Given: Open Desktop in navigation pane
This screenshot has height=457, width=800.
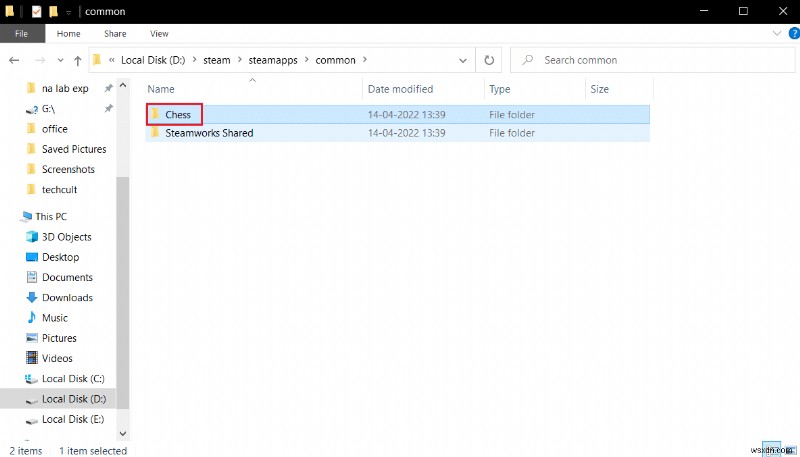Looking at the screenshot, I should pyautogui.click(x=60, y=258).
